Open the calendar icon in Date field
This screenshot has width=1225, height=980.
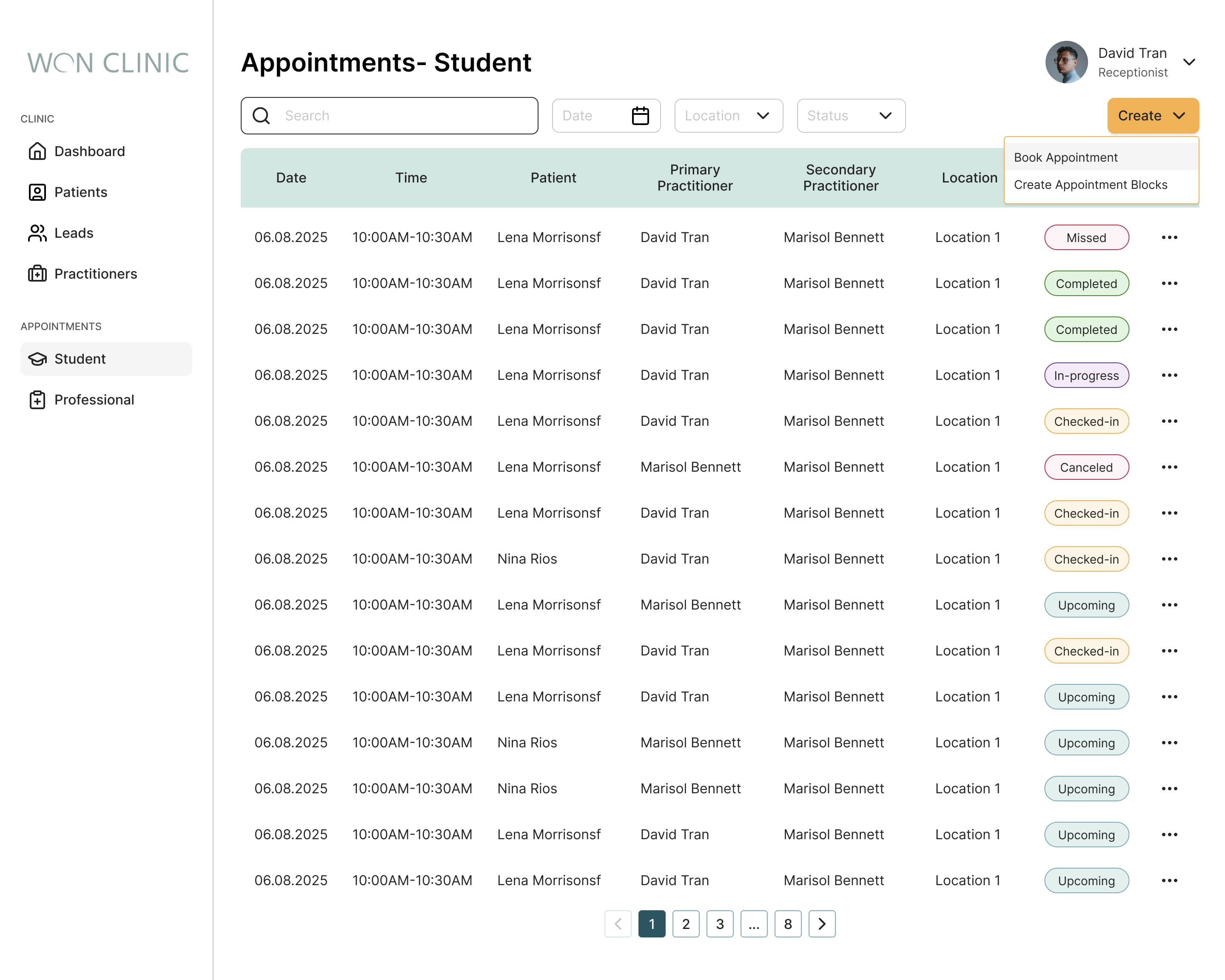pos(640,116)
